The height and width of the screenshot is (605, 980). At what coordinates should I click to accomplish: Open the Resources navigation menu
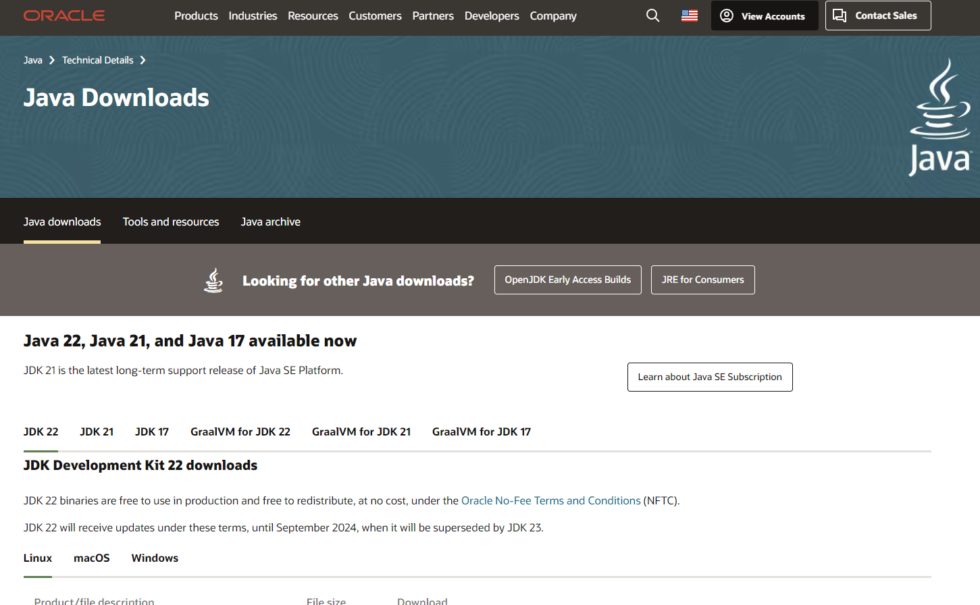click(313, 16)
